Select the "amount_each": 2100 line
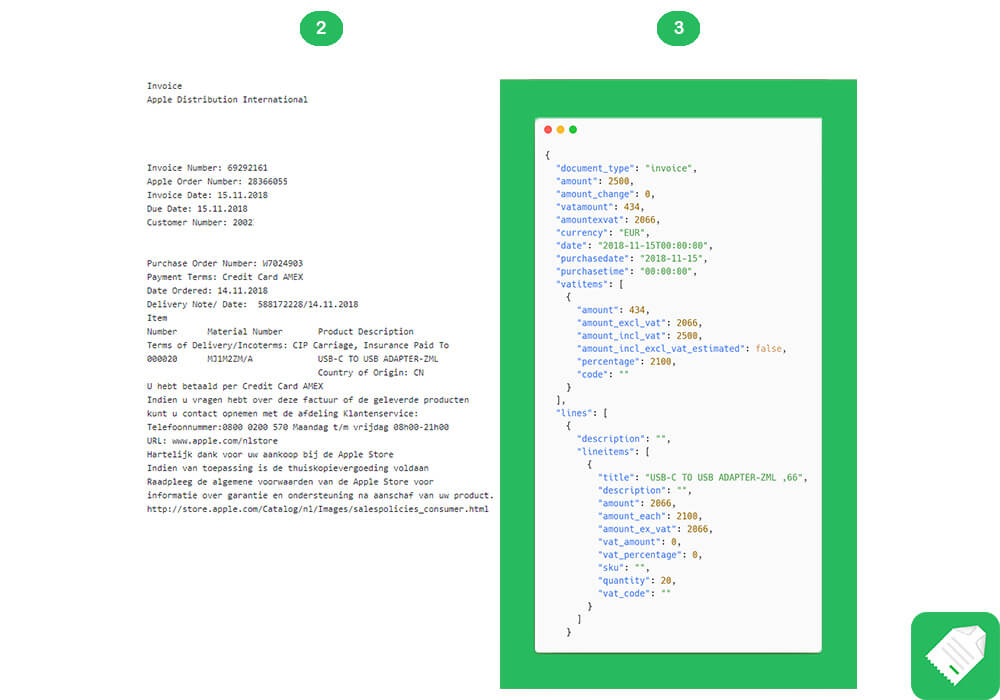Viewport: 1000px width, 700px height. point(650,516)
